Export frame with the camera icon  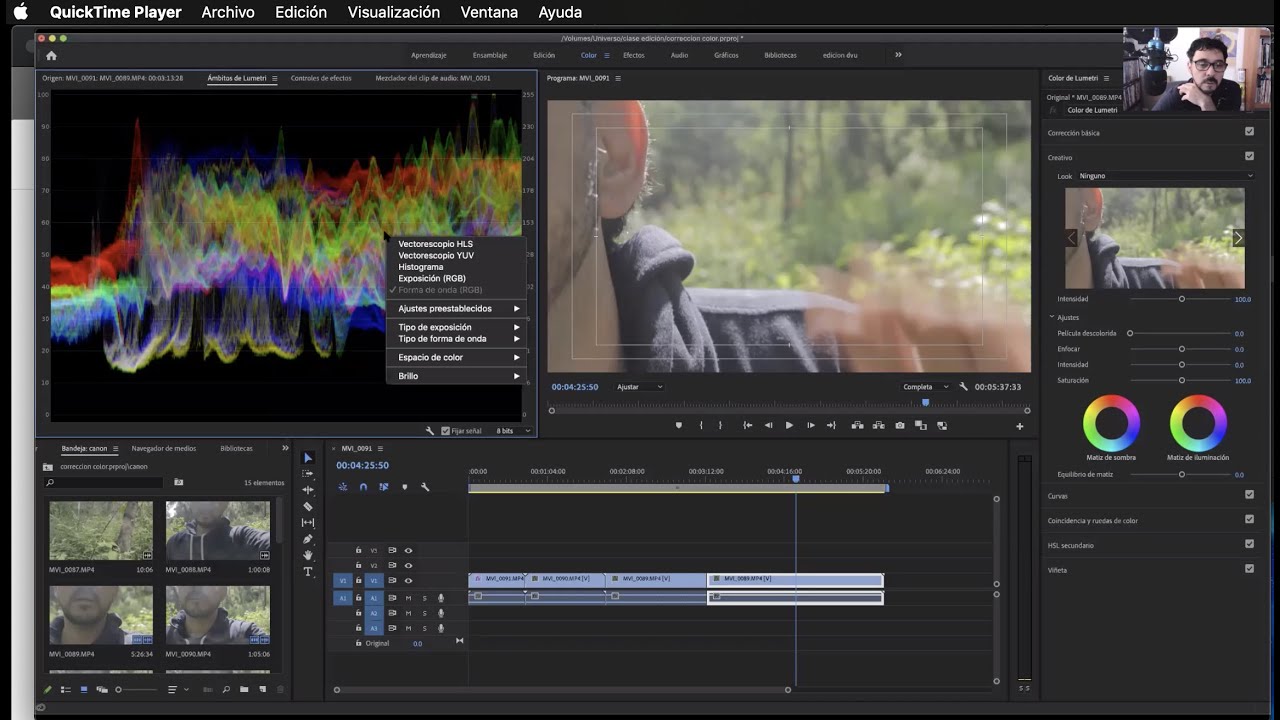(x=900, y=425)
